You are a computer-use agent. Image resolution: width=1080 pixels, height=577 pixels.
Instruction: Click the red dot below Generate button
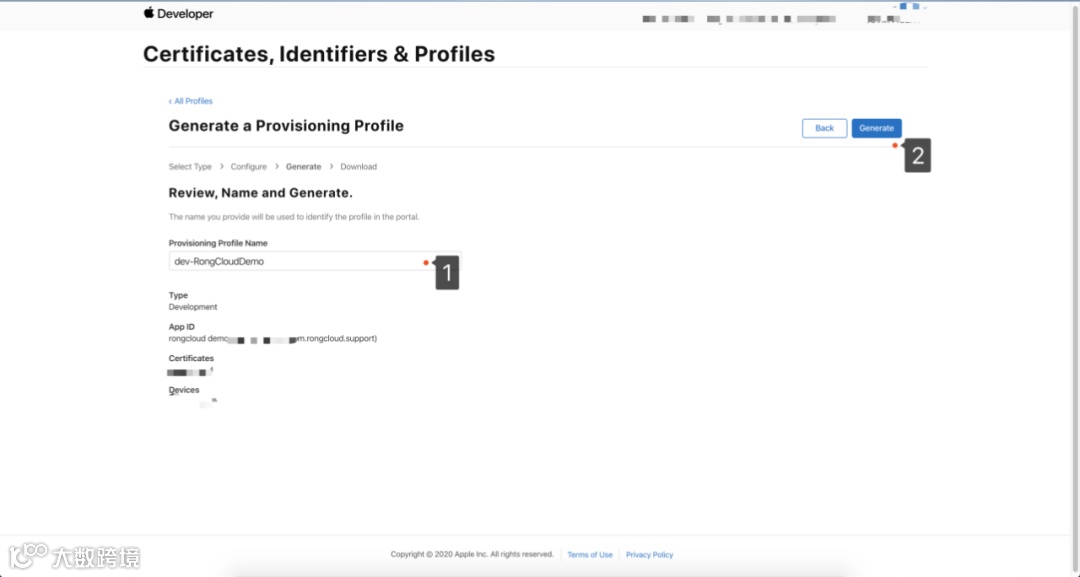(x=895, y=146)
